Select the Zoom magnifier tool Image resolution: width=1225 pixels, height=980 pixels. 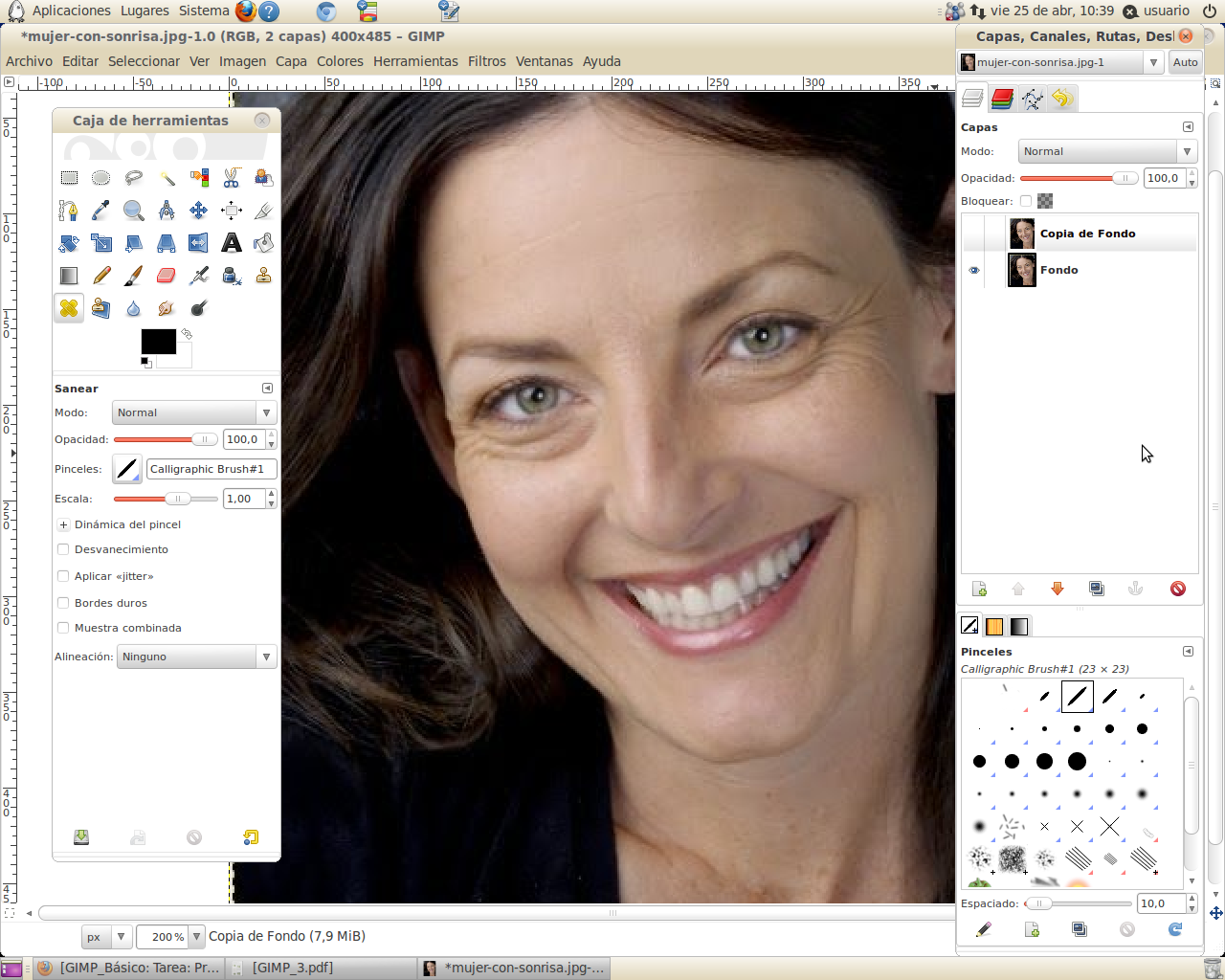pos(134,211)
